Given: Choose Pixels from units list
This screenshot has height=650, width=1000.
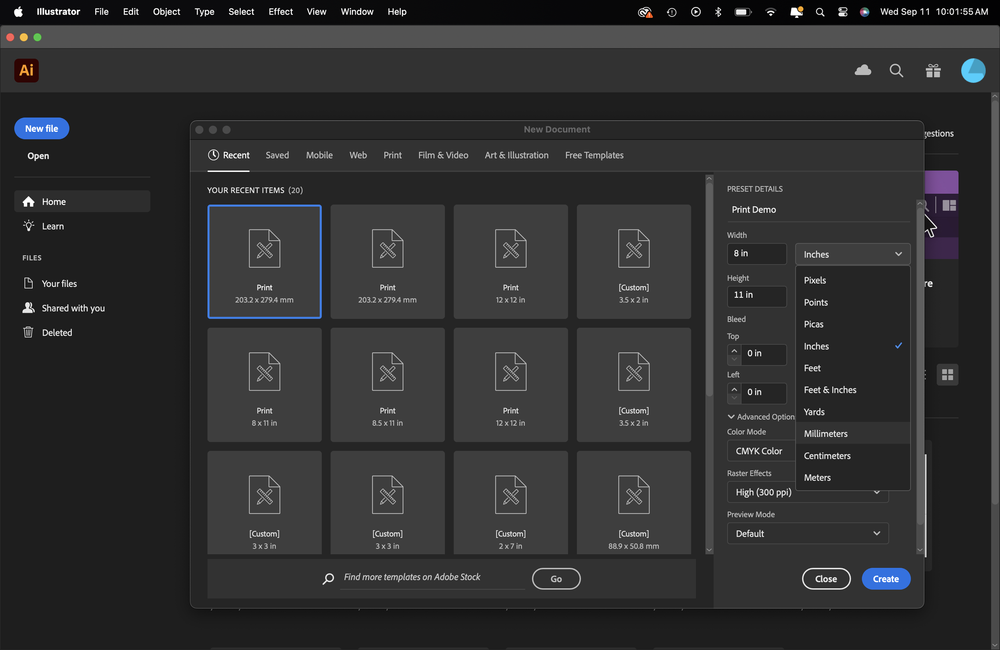Looking at the screenshot, I should tap(853, 280).
